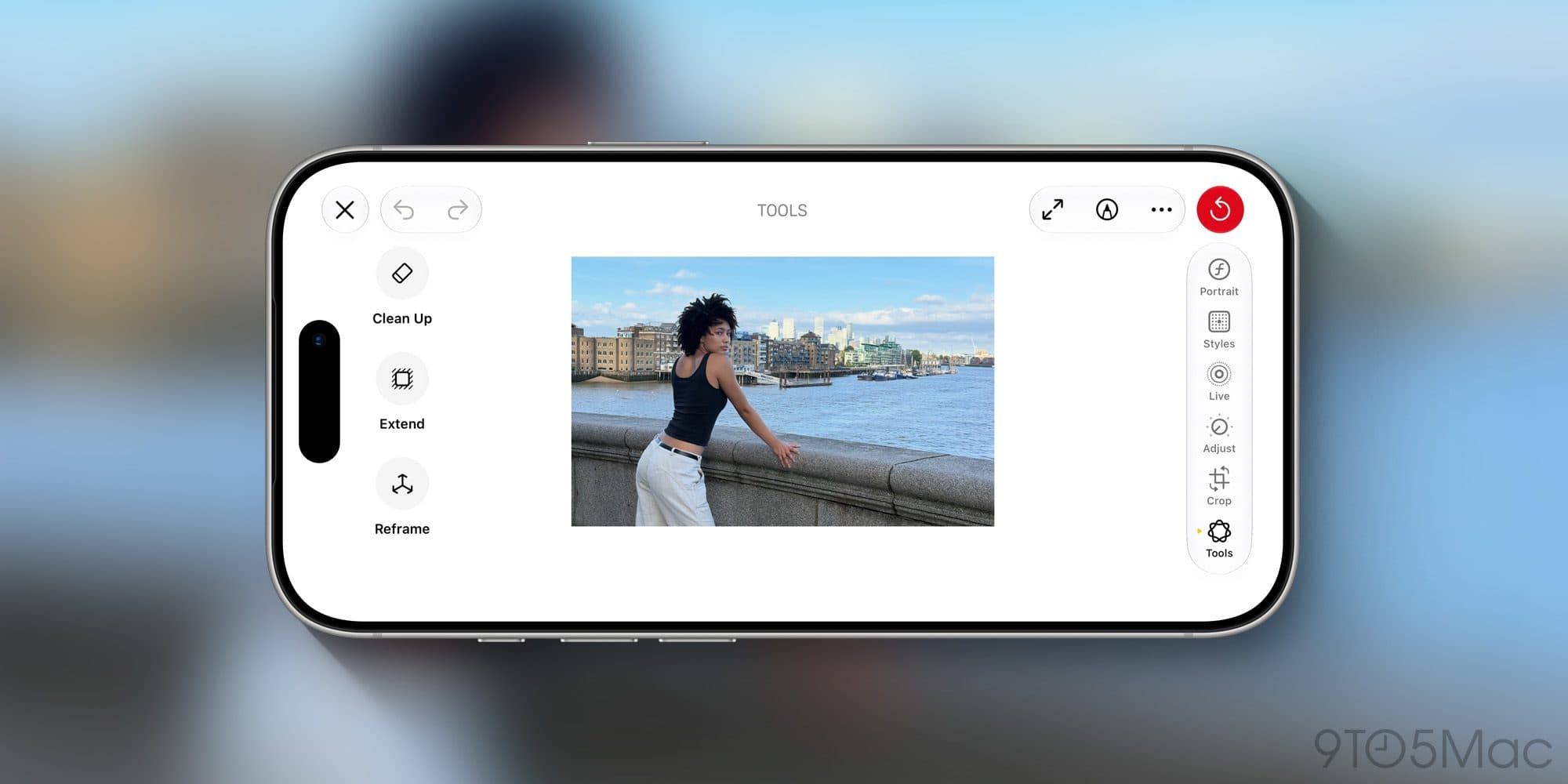
Task: Tap the Extend label
Action: [402, 424]
